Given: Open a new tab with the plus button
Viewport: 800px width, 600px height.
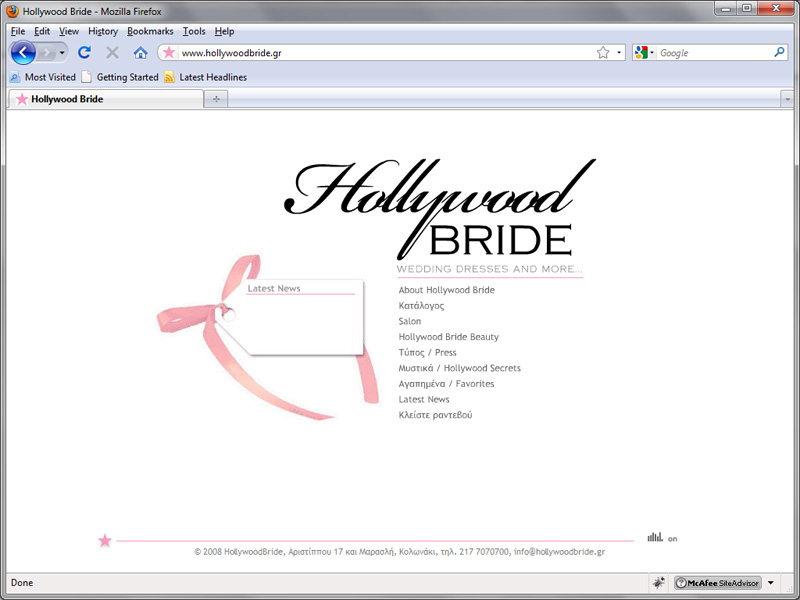Looking at the screenshot, I should 216,99.
